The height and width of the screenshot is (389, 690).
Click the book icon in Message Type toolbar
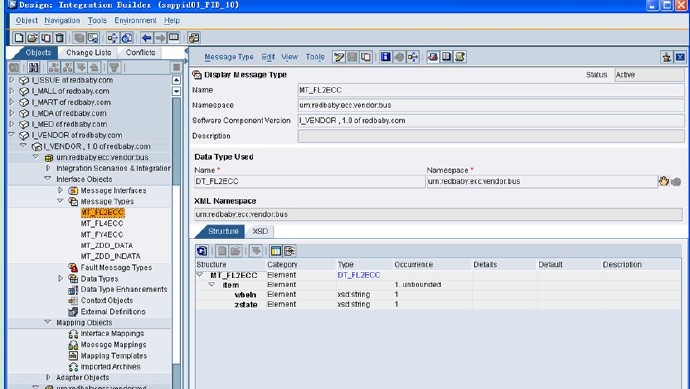coord(446,57)
